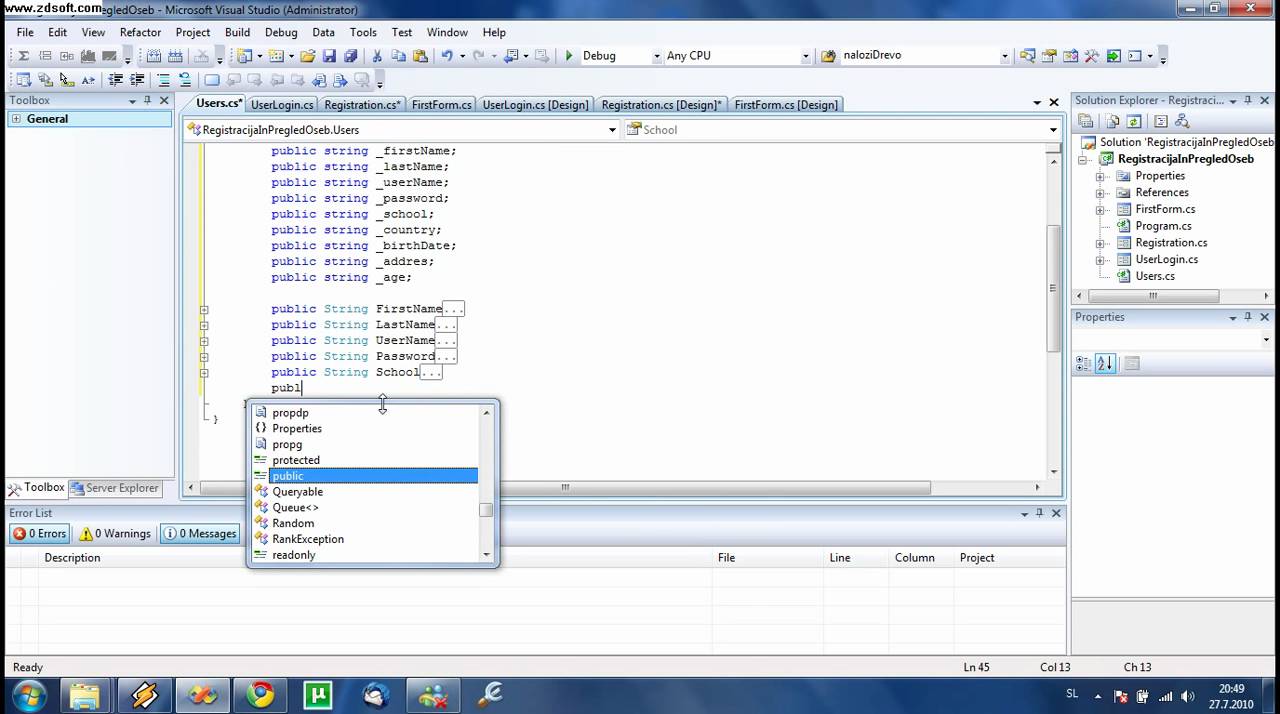
Task: Click the Find in Files icon
Action: pyautogui.click(x=829, y=56)
